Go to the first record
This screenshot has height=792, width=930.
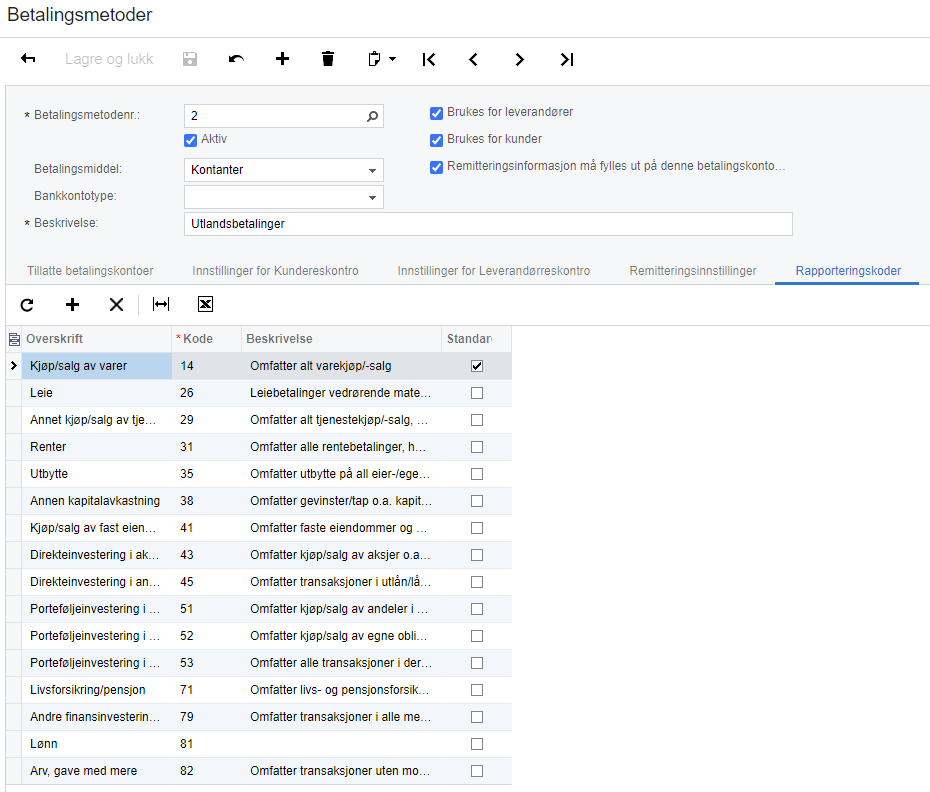click(x=429, y=59)
